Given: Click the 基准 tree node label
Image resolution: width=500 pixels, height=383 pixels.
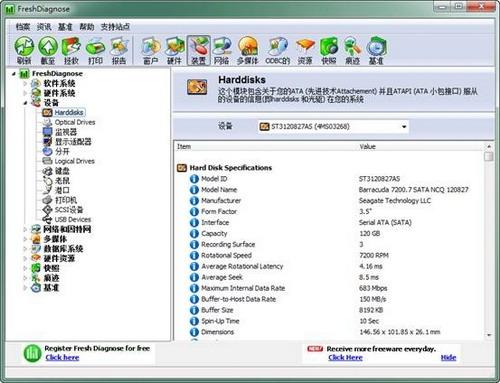Looking at the screenshot, I should [x=51, y=288].
